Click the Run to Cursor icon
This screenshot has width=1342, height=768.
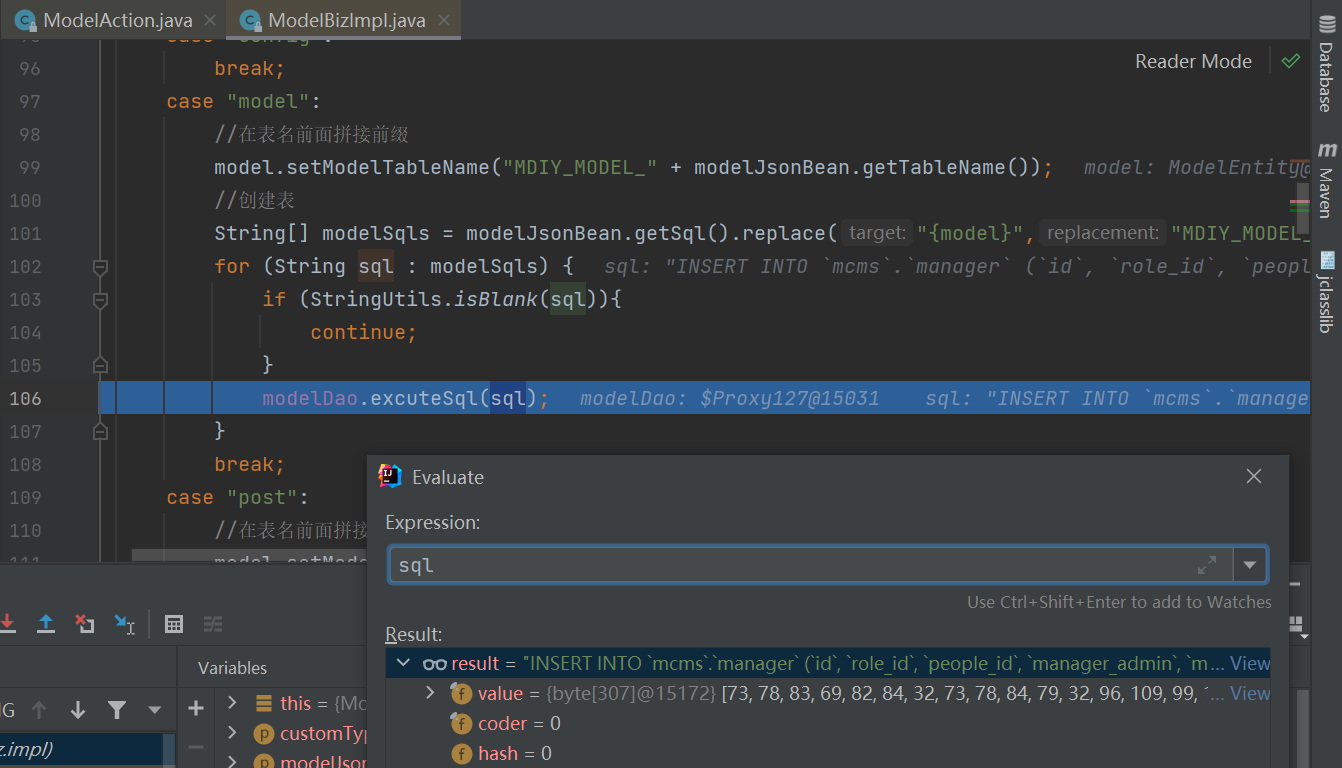click(x=124, y=624)
